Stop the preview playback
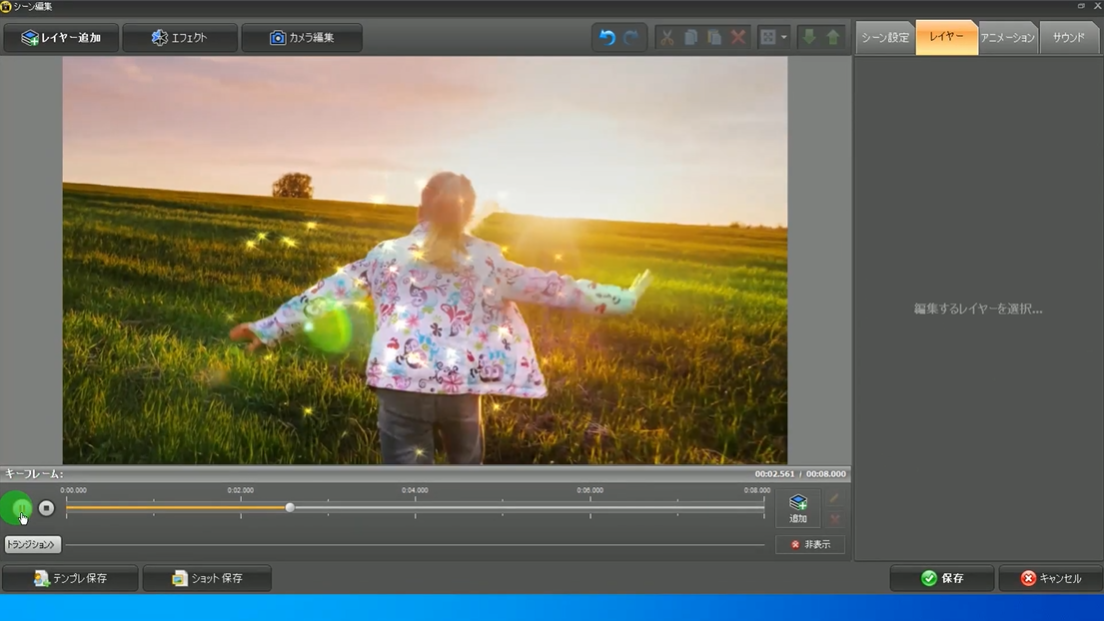 coord(46,508)
